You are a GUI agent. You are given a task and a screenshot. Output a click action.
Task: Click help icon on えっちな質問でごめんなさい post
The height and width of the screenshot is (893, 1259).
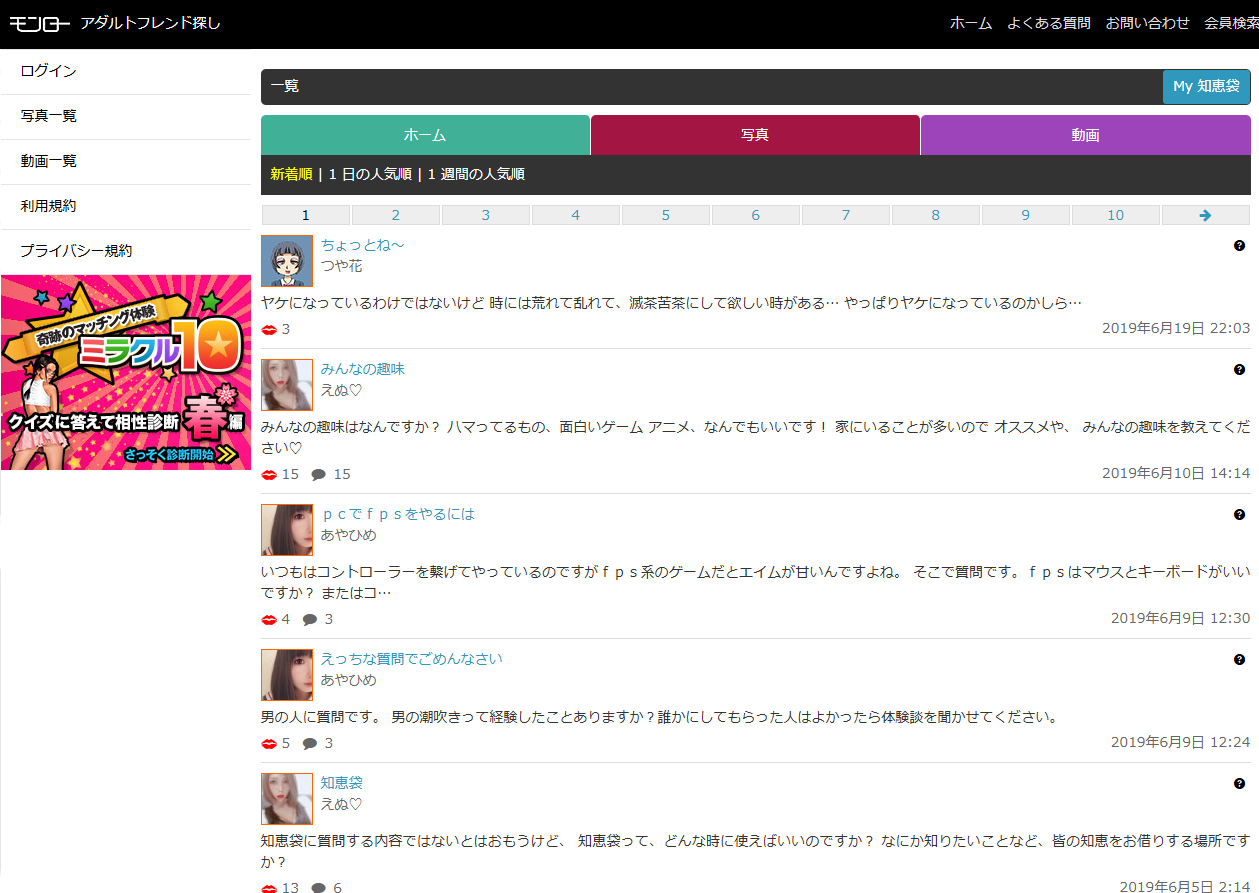pos(1240,659)
